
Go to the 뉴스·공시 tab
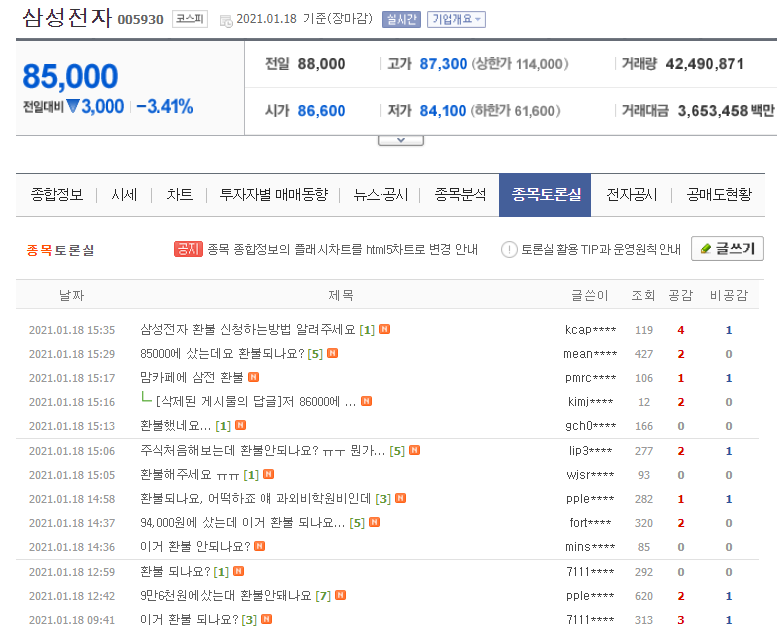coord(381,194)
